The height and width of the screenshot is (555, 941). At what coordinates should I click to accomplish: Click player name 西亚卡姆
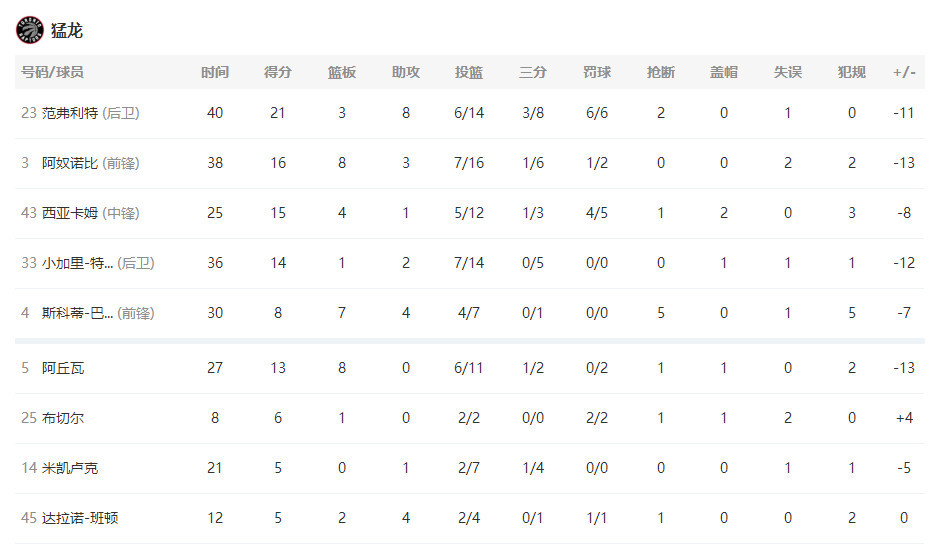[70, 213]
